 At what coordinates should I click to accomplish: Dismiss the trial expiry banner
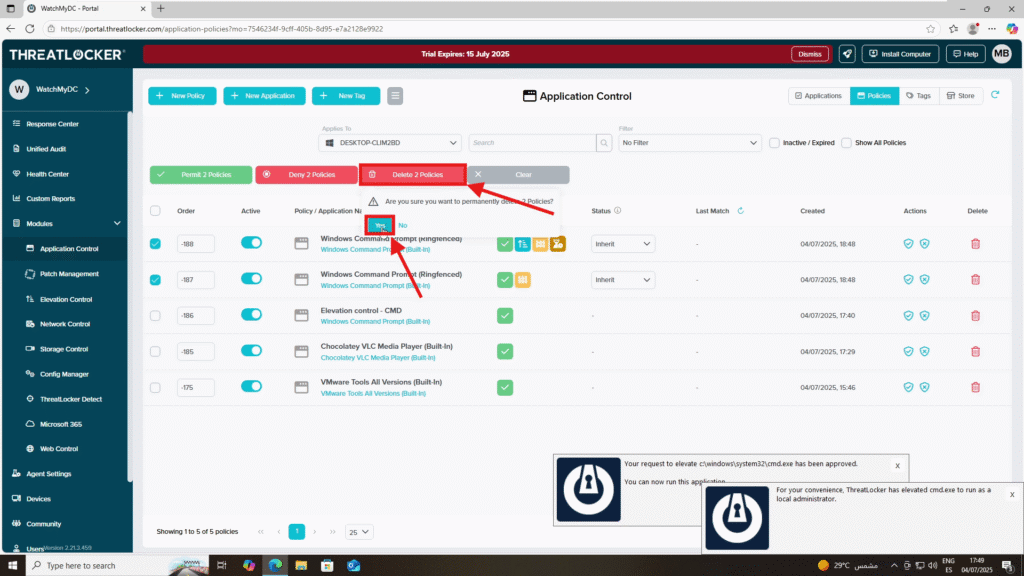click(810, 54)
